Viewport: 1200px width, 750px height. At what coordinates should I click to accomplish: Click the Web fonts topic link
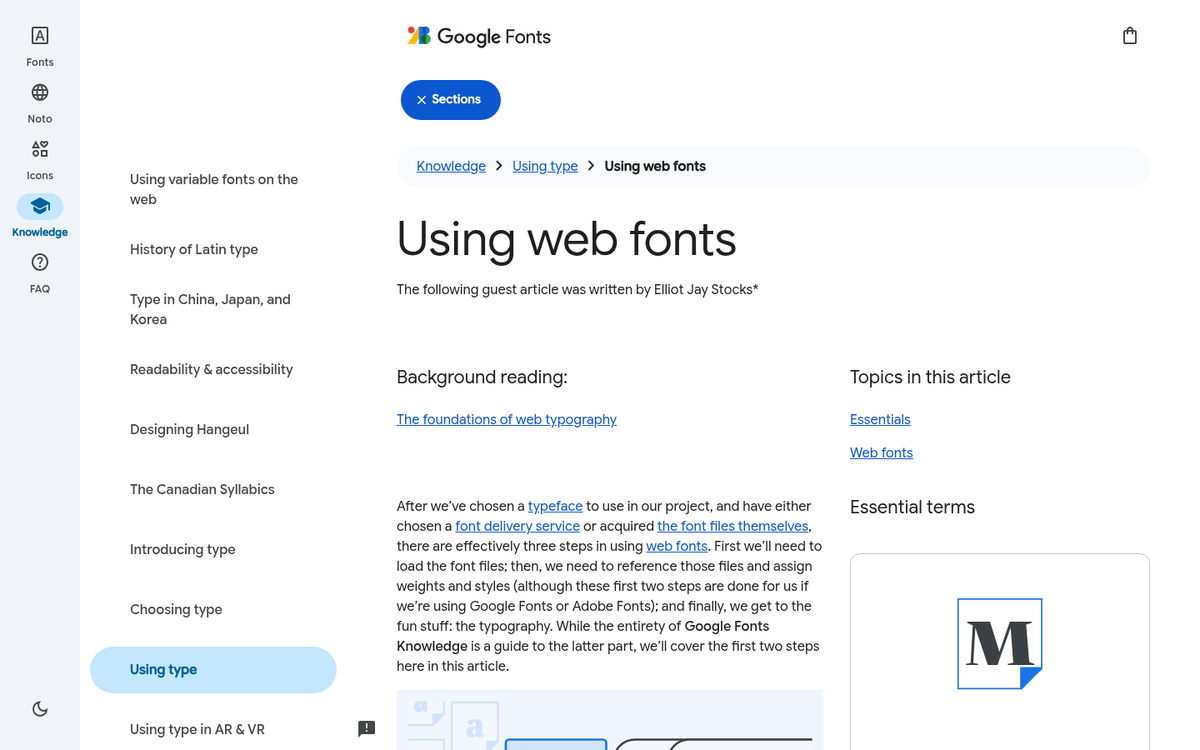[x=881, y=452]
